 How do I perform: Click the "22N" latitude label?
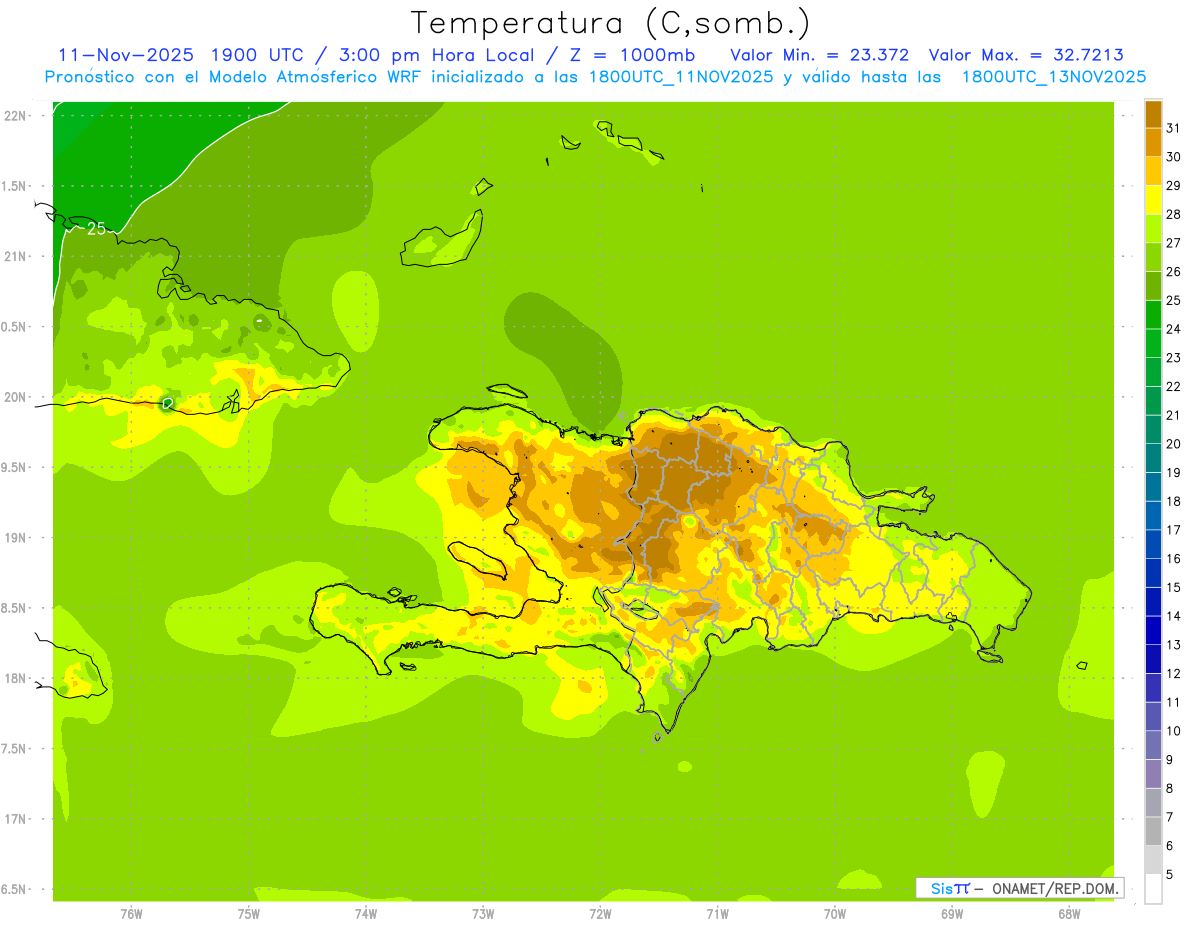click(15, 115)
